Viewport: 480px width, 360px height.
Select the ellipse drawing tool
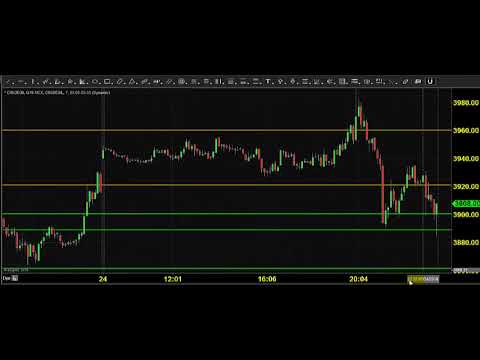95,82
